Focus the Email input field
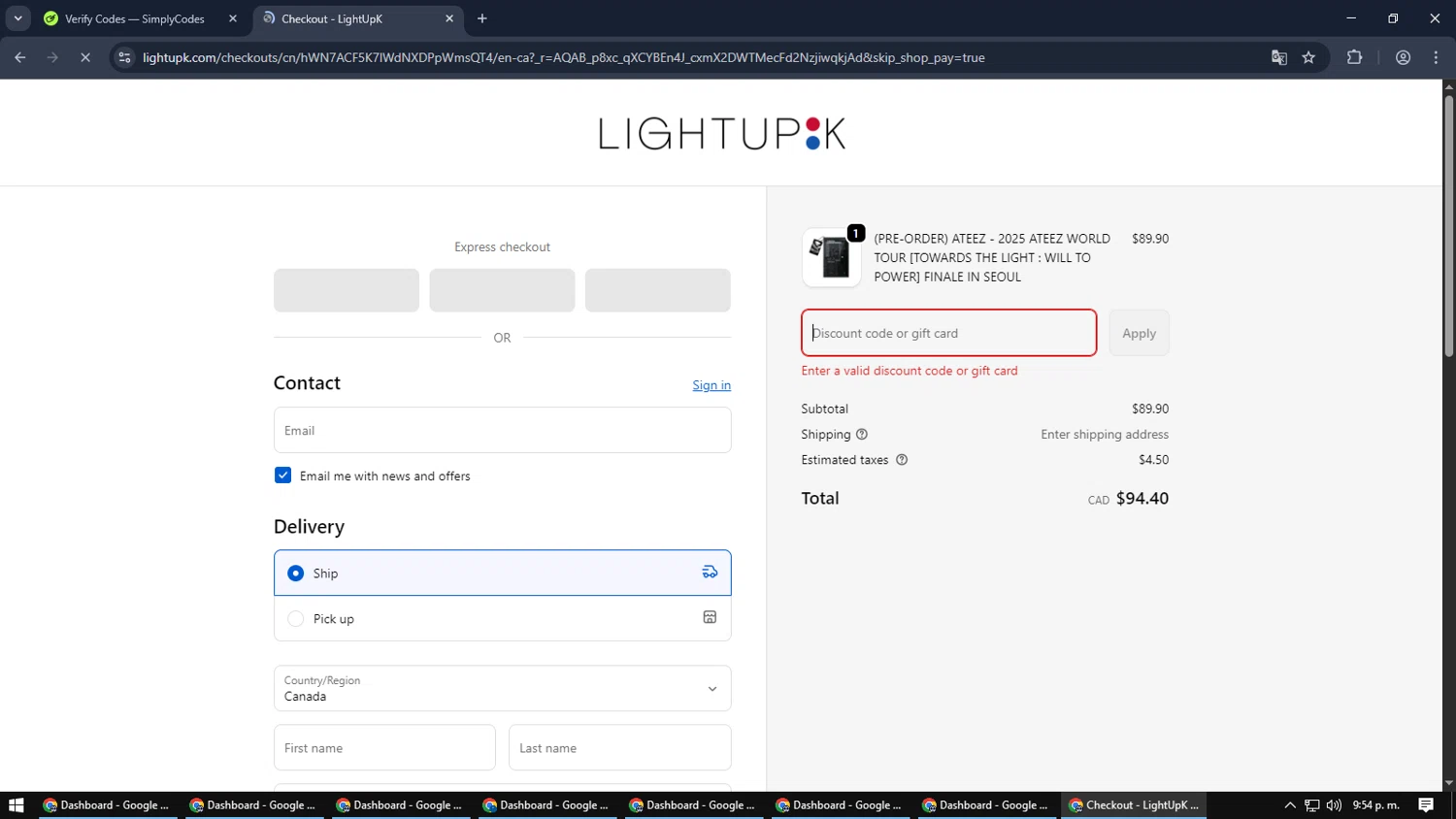This screenshot has height=819, width=1456. 502,430
